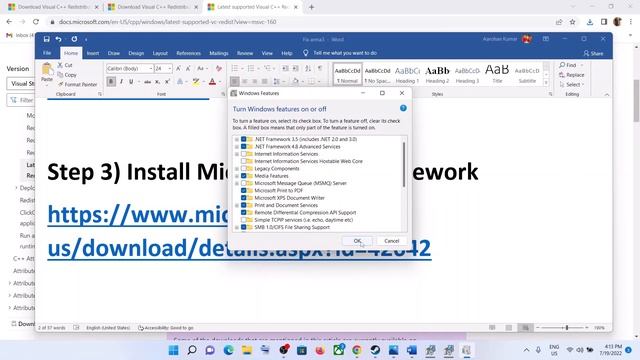The image size is (640, 360).
Task: Click the Increase Indent icon
Action: (x=296, y=68)
